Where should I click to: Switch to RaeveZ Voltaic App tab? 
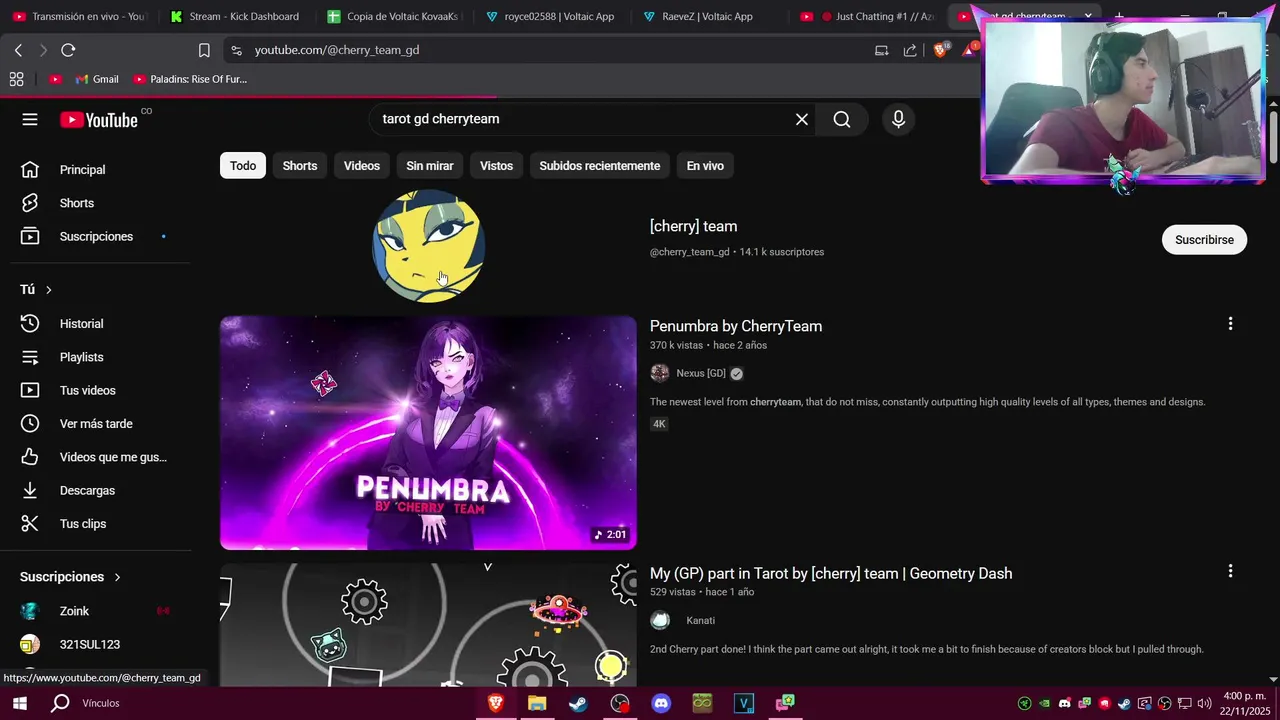708,16
